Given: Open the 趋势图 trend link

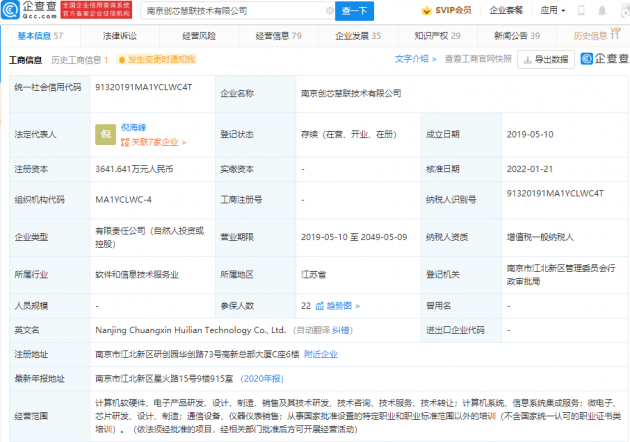Looking at the screenshot, I should click(343, 306).
